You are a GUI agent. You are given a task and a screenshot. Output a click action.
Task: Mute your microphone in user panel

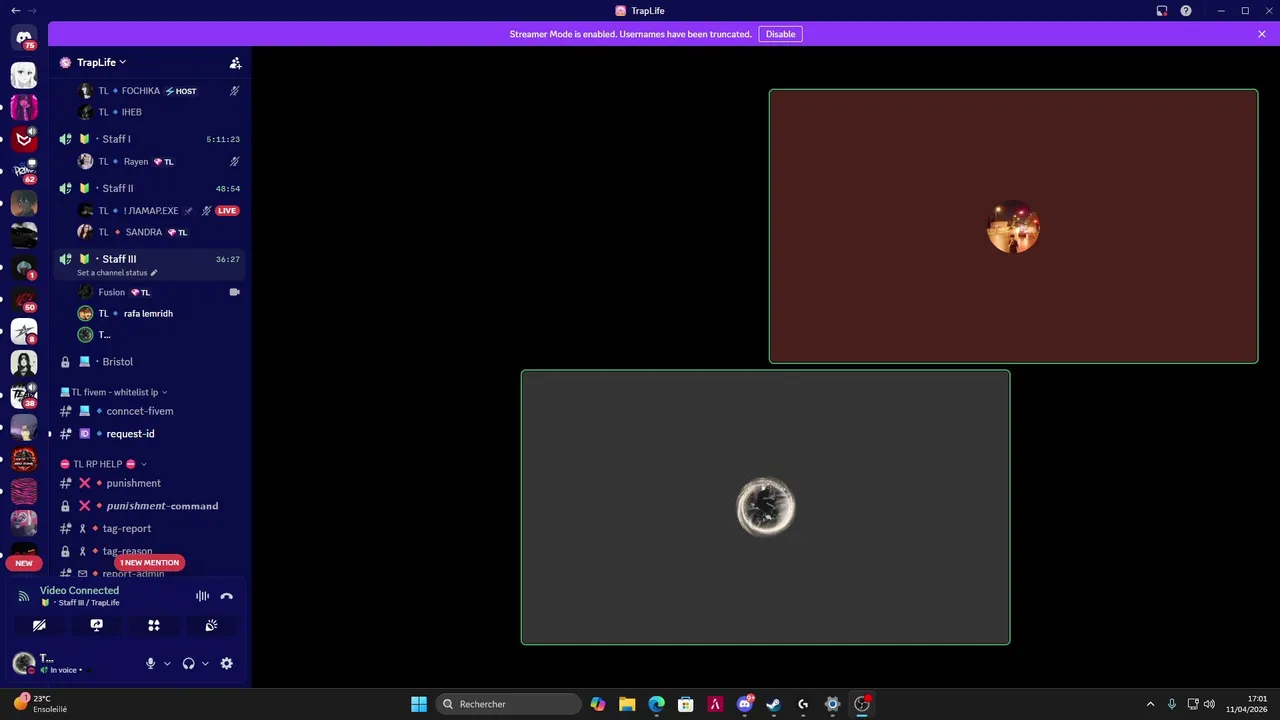[151, 663]
